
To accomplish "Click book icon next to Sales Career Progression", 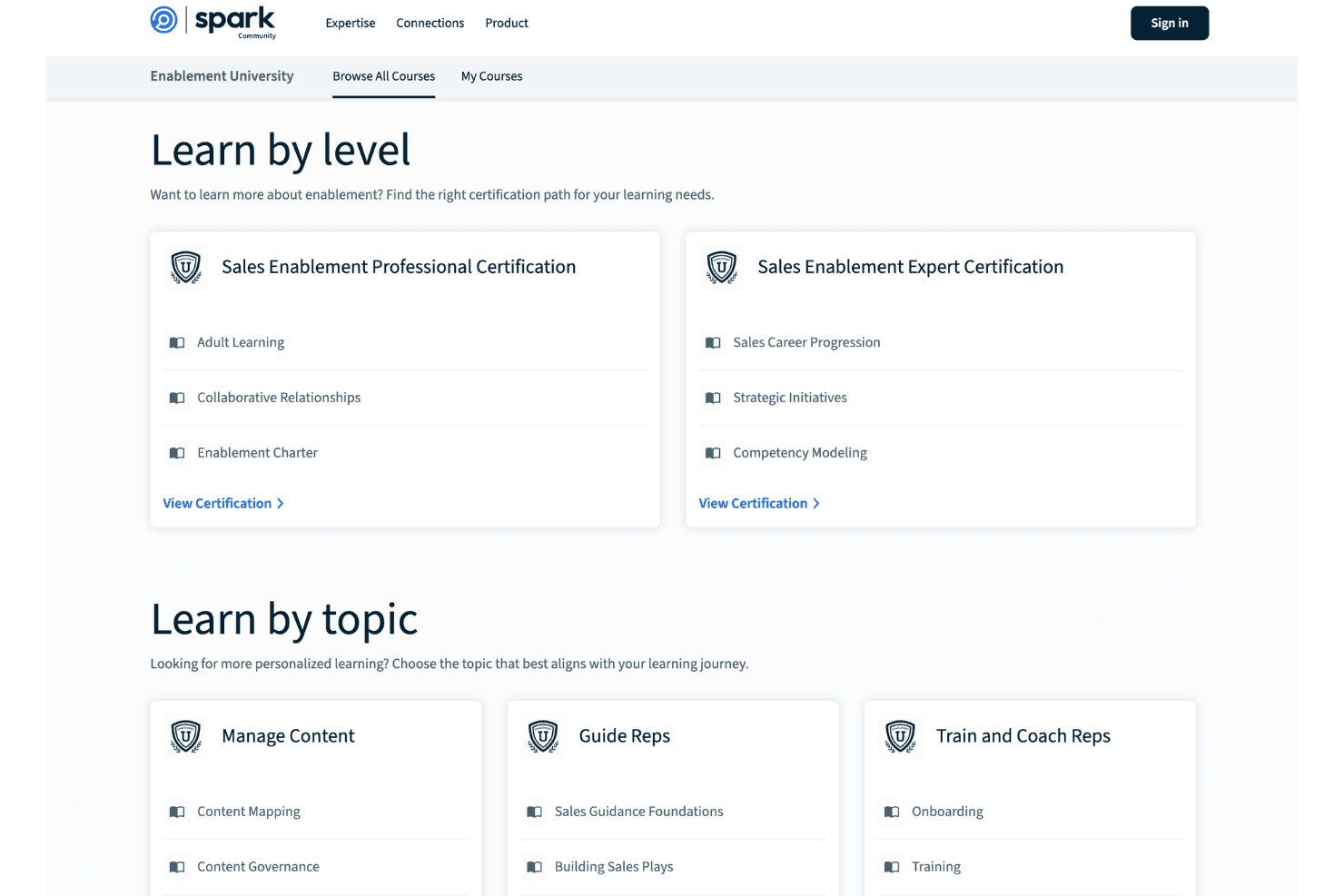I will (713, 343).
